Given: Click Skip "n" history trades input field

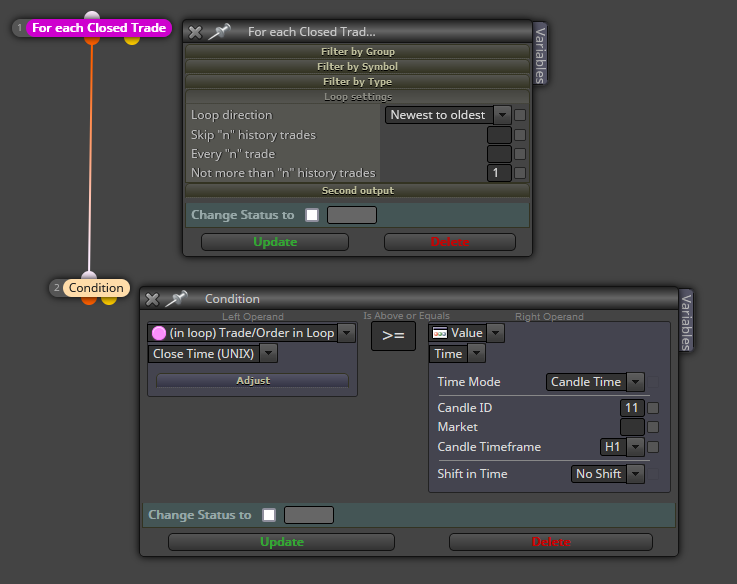Looking at the screenshot, I should pyautogui.click(x=499, y=135).
